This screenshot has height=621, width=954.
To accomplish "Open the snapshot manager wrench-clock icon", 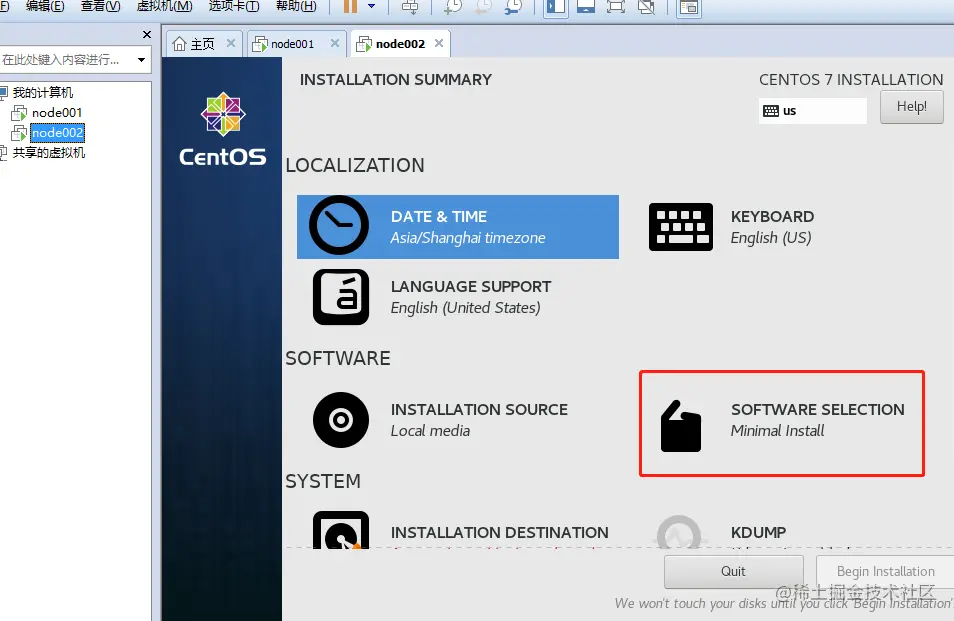I will pyautogui.click(x=514, y=7).
